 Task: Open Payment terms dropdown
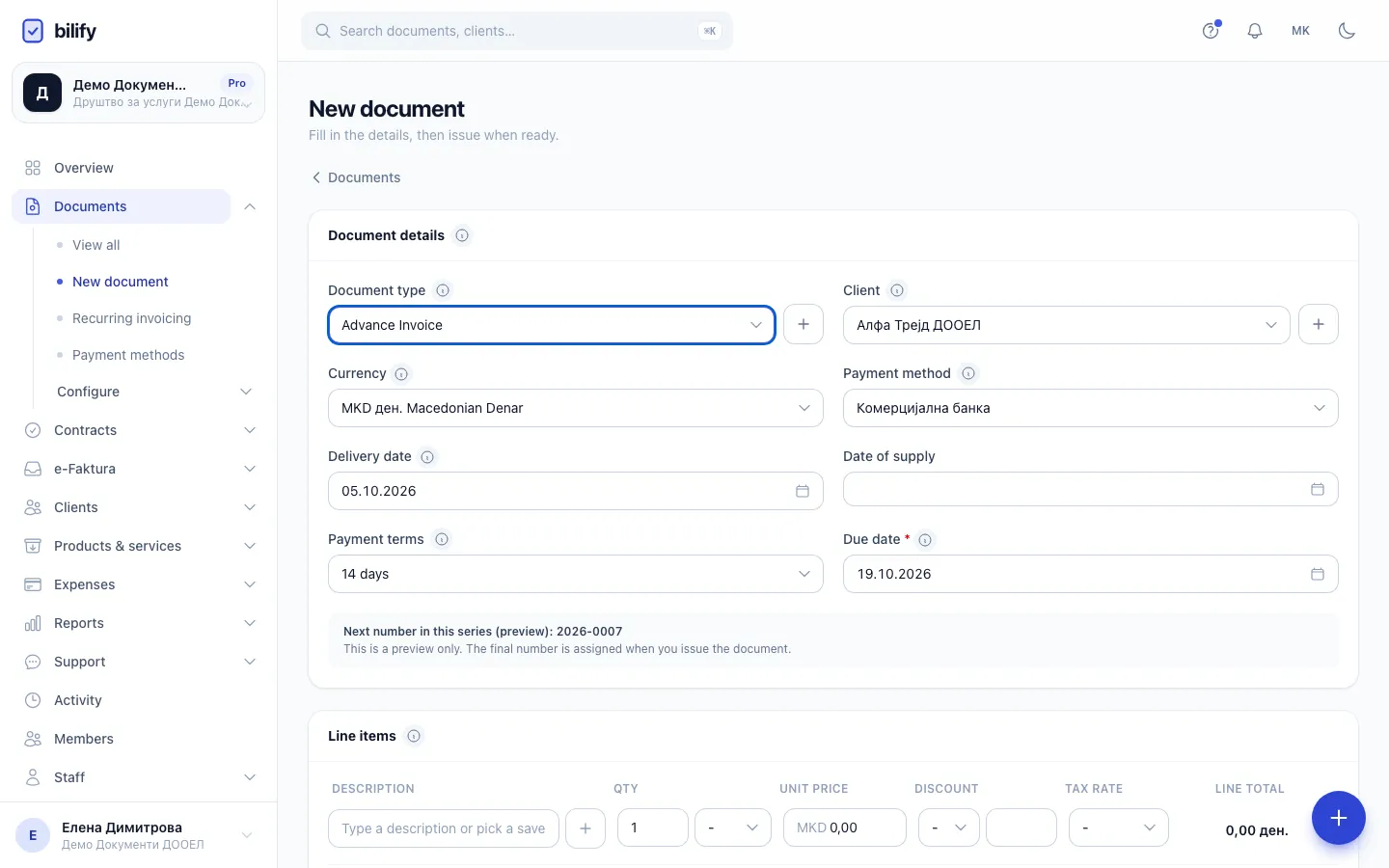pyautogui.click(x=576, y=574)
